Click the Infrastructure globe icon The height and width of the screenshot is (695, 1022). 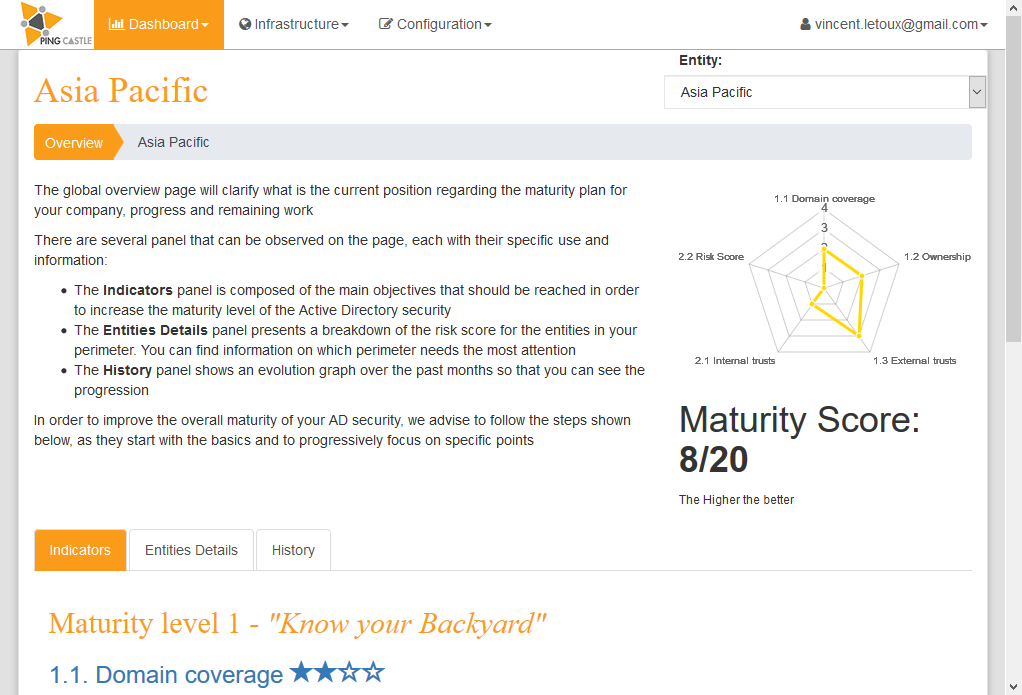pos(245,24)
